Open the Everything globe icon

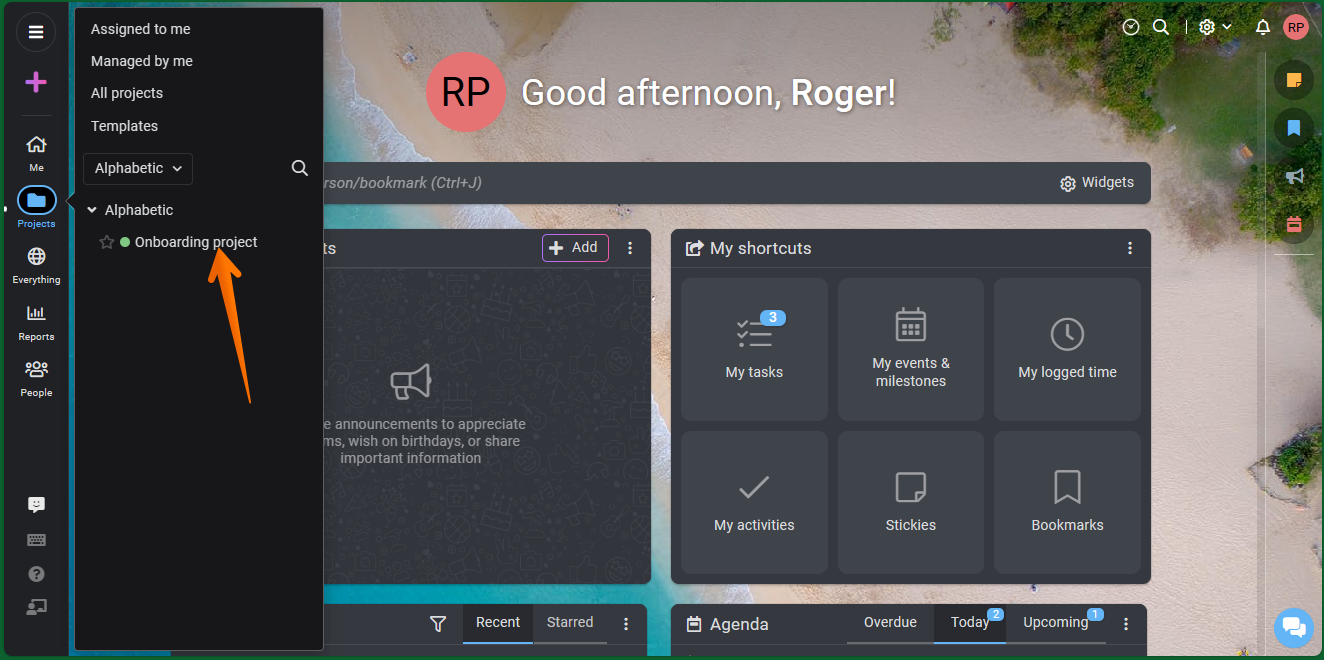36,263
